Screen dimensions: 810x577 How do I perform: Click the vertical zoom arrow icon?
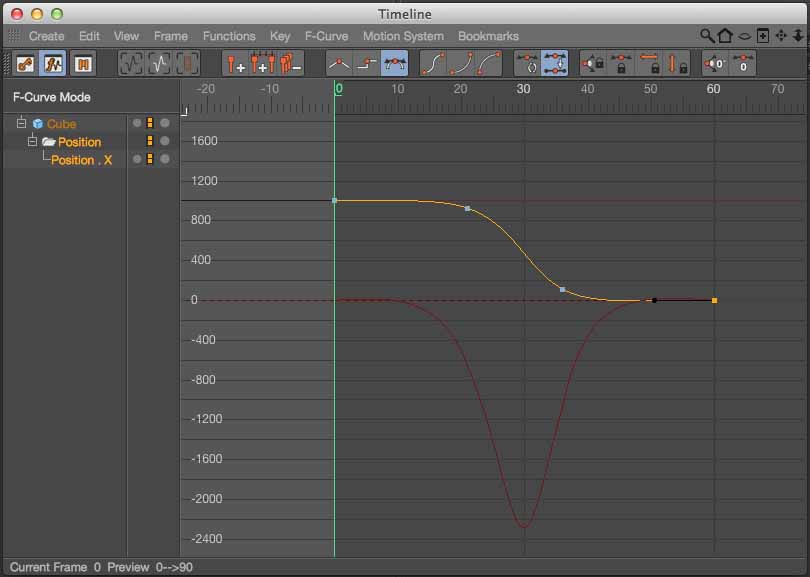click(798, 36)
